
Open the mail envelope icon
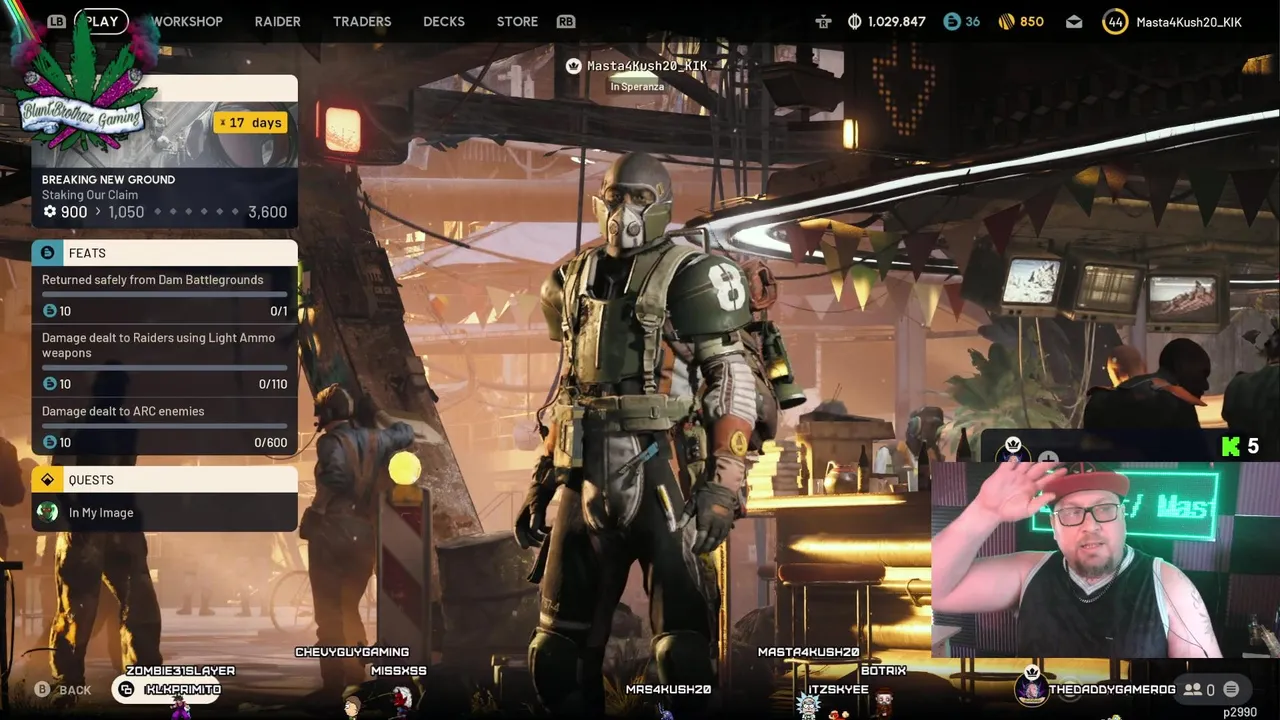pyautogui.click(x=1074, y=21)
